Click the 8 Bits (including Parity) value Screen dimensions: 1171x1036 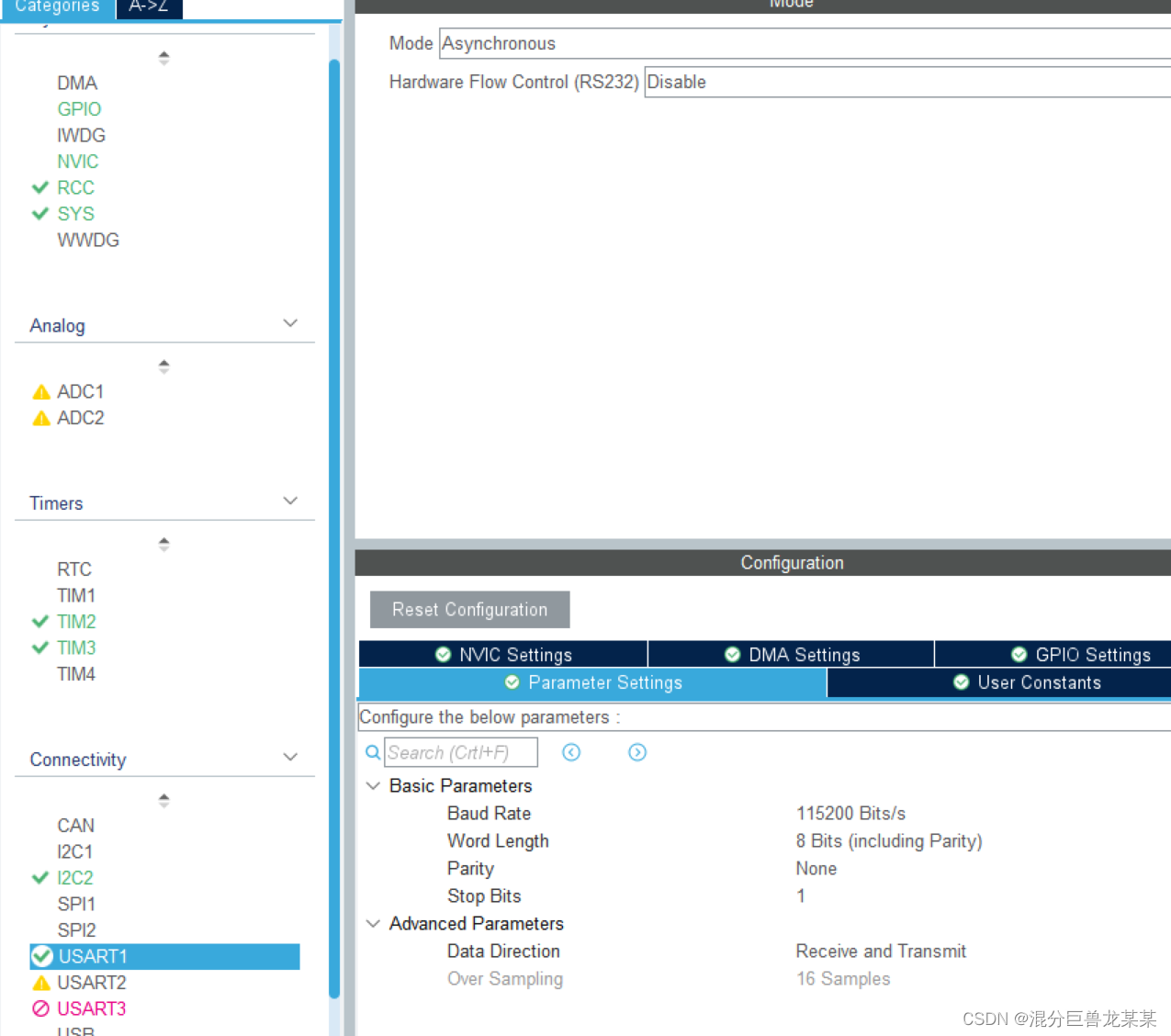889,841
